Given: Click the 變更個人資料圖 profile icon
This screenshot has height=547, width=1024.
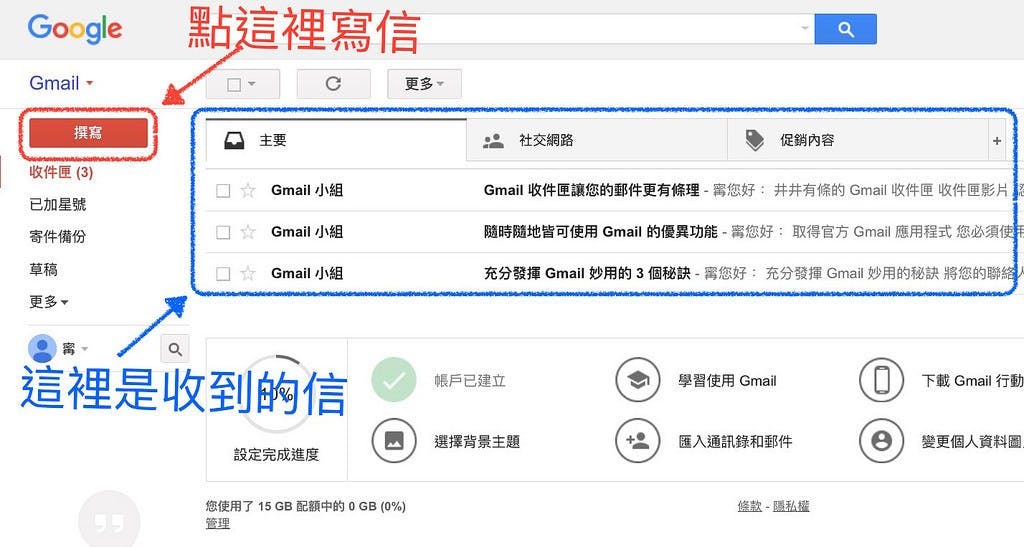Looking at the screenshot, I should (x=882, y=441).
